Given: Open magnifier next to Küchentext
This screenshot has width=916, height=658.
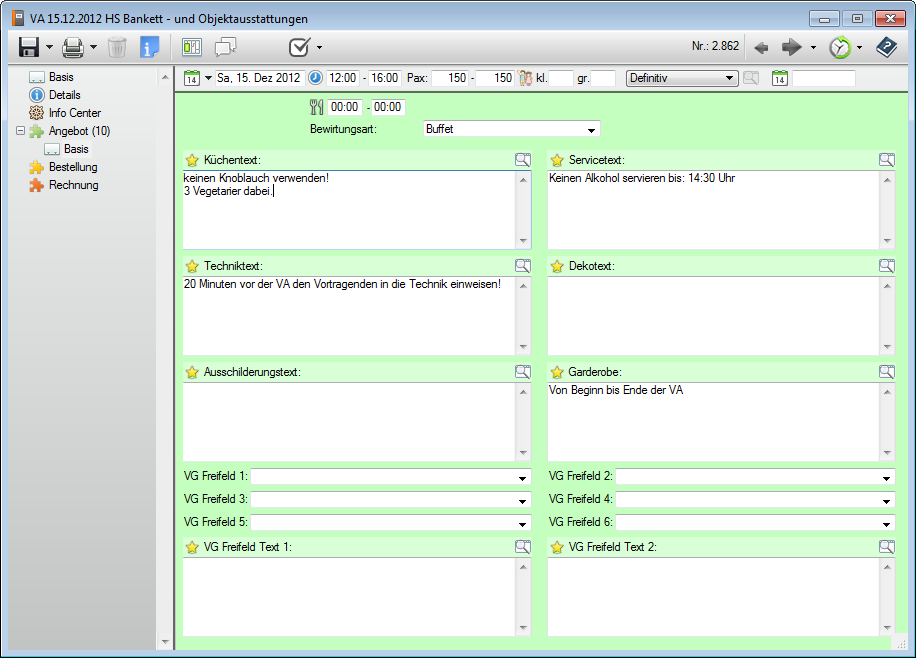Looking at the screenshot, I should 522,159.
